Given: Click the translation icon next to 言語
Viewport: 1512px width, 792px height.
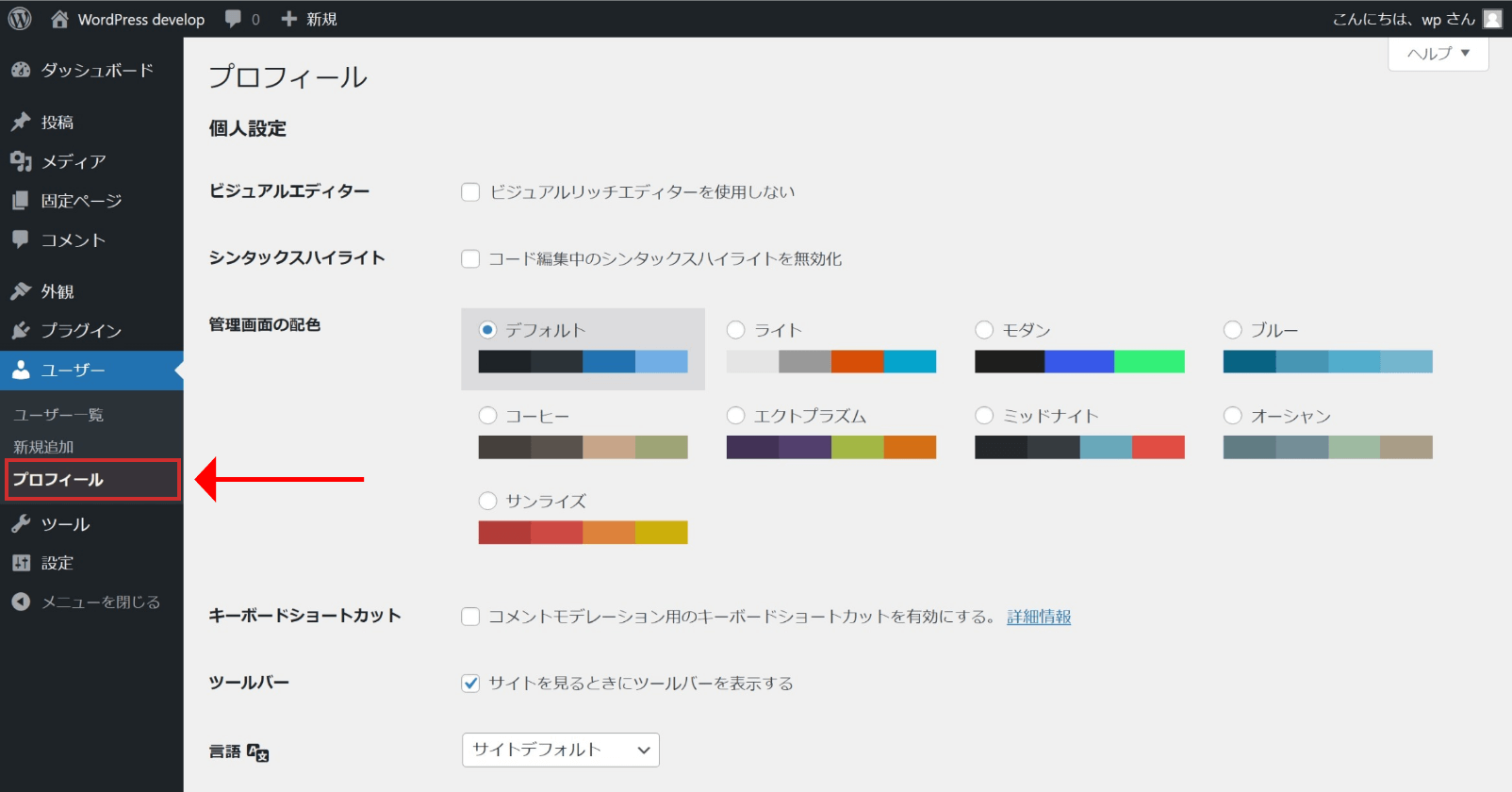Looking at the screenshot, I should [257, 752].
